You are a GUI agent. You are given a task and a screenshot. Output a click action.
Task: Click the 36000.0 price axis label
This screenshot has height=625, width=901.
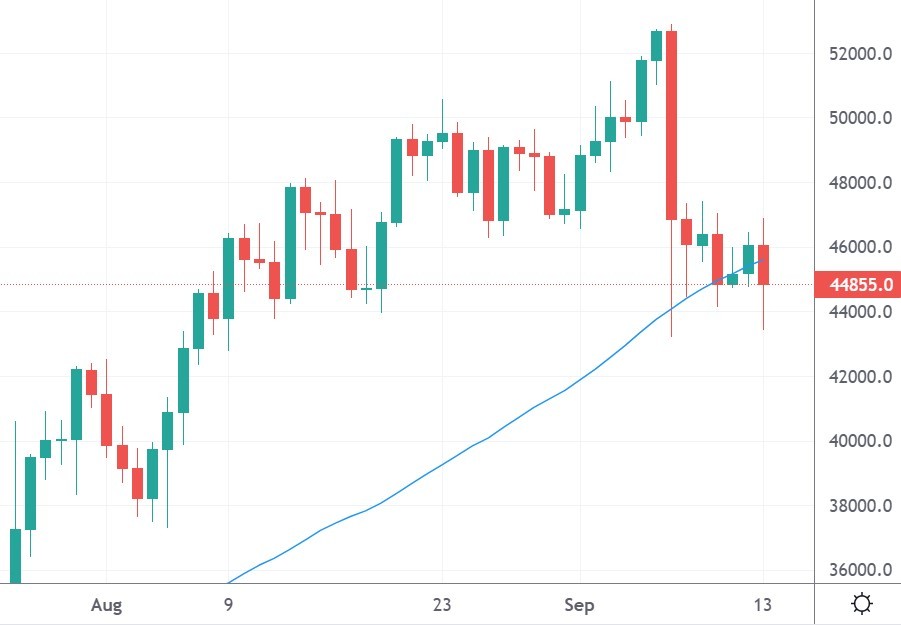pyautogui.click(x=857, y=570)
